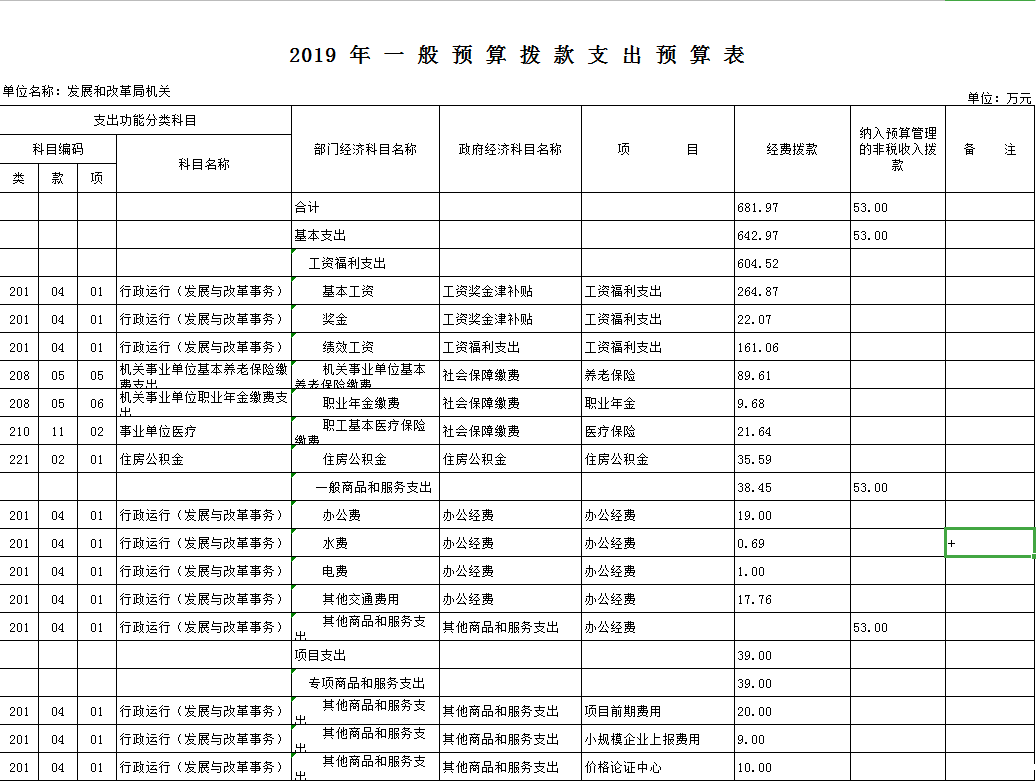The height and width of the screenshot is (782, 1036).
Task: Select the 基本工资 amount cell 264.87
Action: click(792, 292)
